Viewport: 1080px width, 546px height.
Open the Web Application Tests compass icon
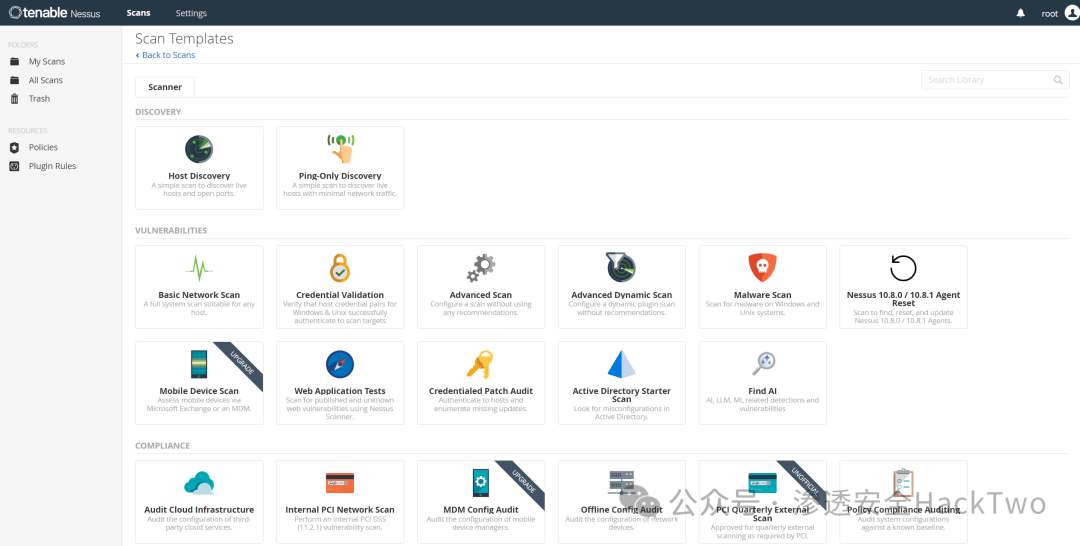click(340, 364)
